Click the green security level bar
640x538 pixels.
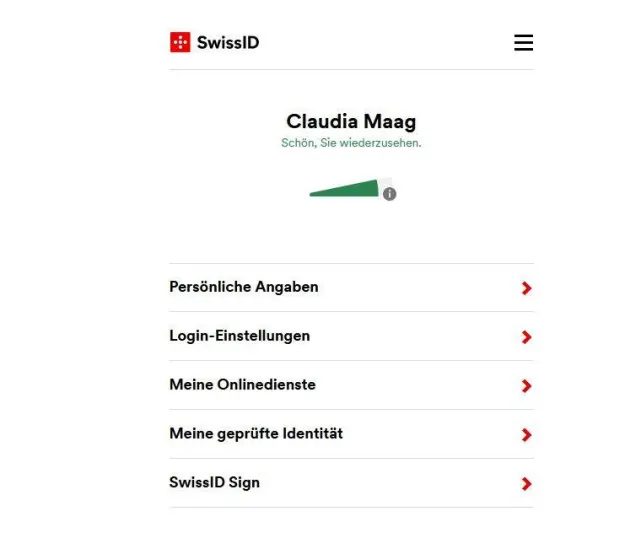350,189
